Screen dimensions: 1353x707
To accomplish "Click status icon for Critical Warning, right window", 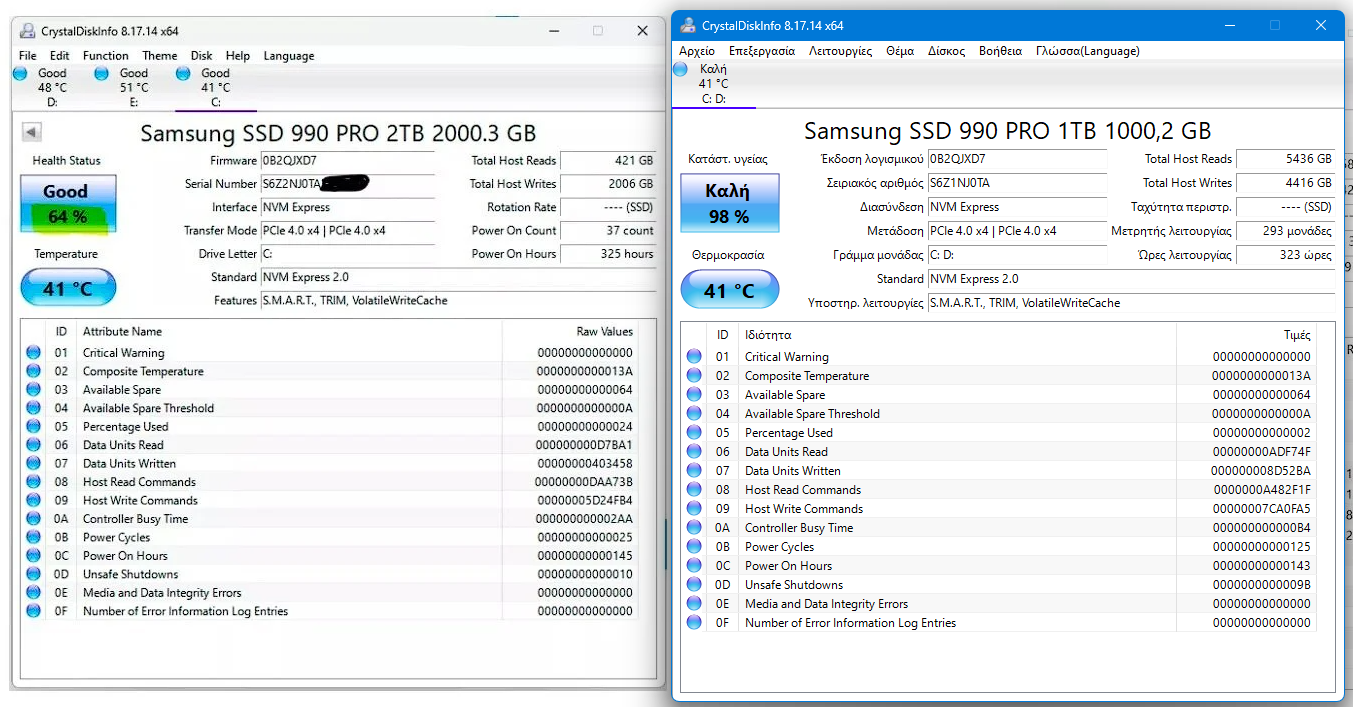I will pyautogui.click(x=694, y=357).
